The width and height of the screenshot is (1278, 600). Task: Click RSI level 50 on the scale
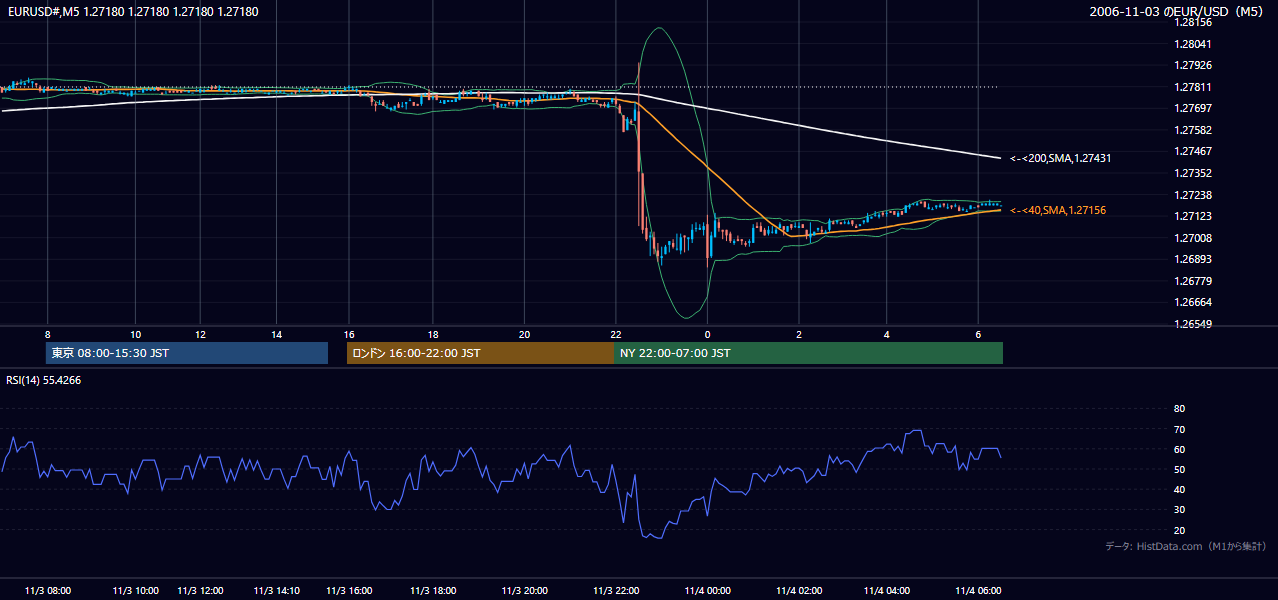[1179, 469]
